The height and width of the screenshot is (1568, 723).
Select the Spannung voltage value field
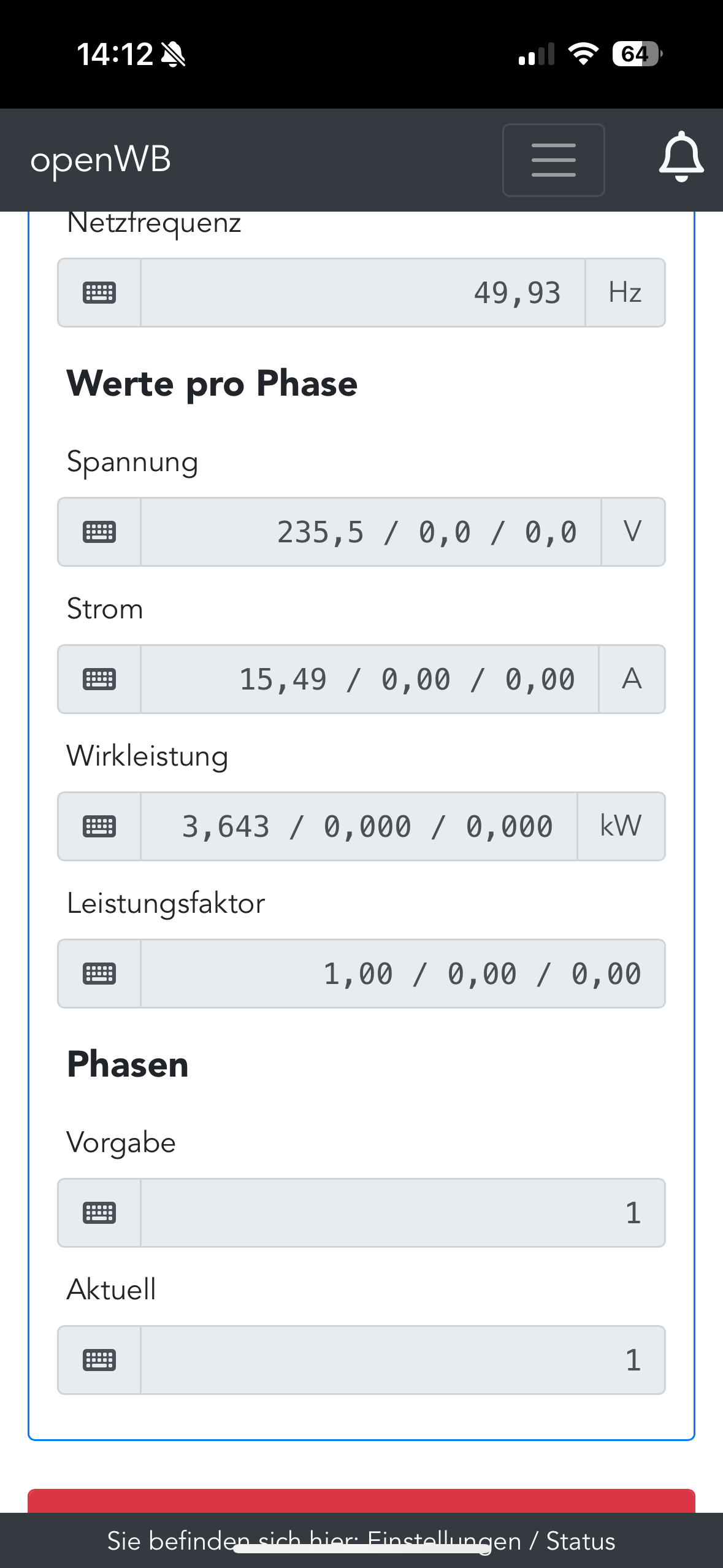[x=370, y=532]
